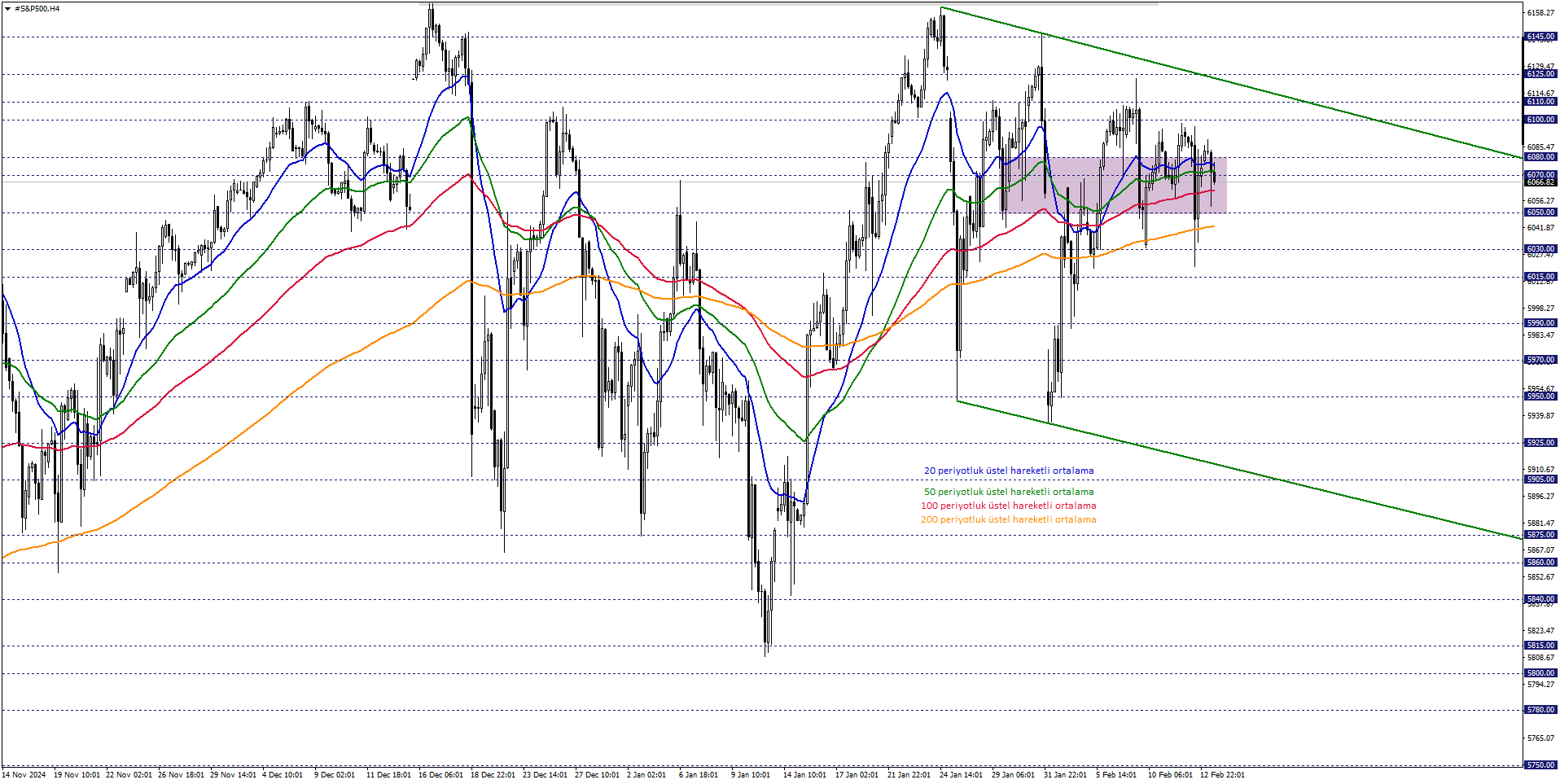This screenshot has height=784, width=1560.
Task: Click the 22 Nov 02:01 date label
Action: (x=129, y=775)
